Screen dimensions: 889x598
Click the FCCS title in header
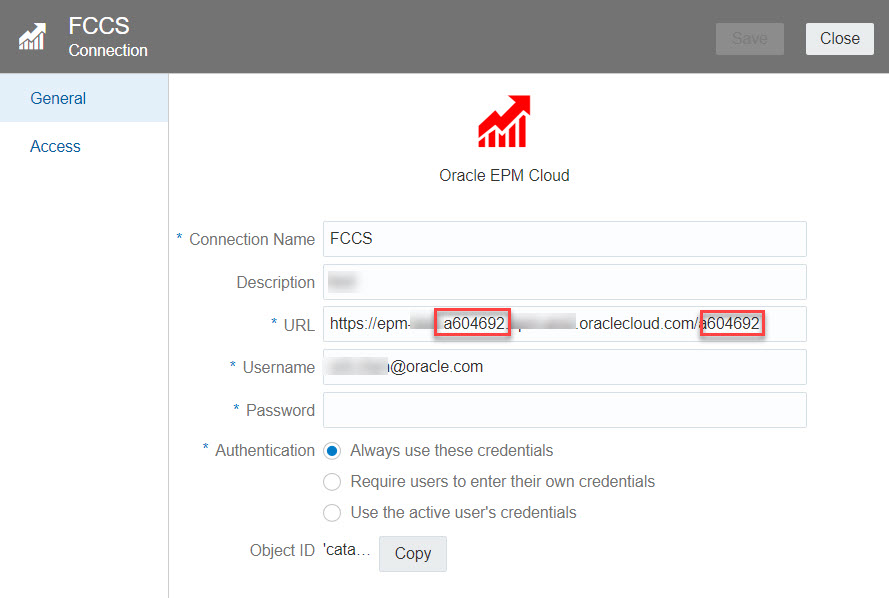(x=99, y=26)
